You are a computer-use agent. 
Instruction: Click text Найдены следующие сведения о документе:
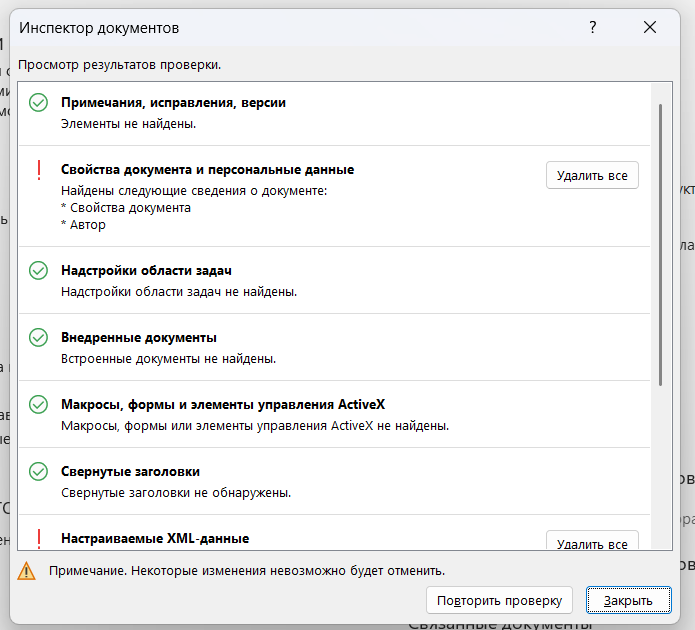(x=194, y=191)
